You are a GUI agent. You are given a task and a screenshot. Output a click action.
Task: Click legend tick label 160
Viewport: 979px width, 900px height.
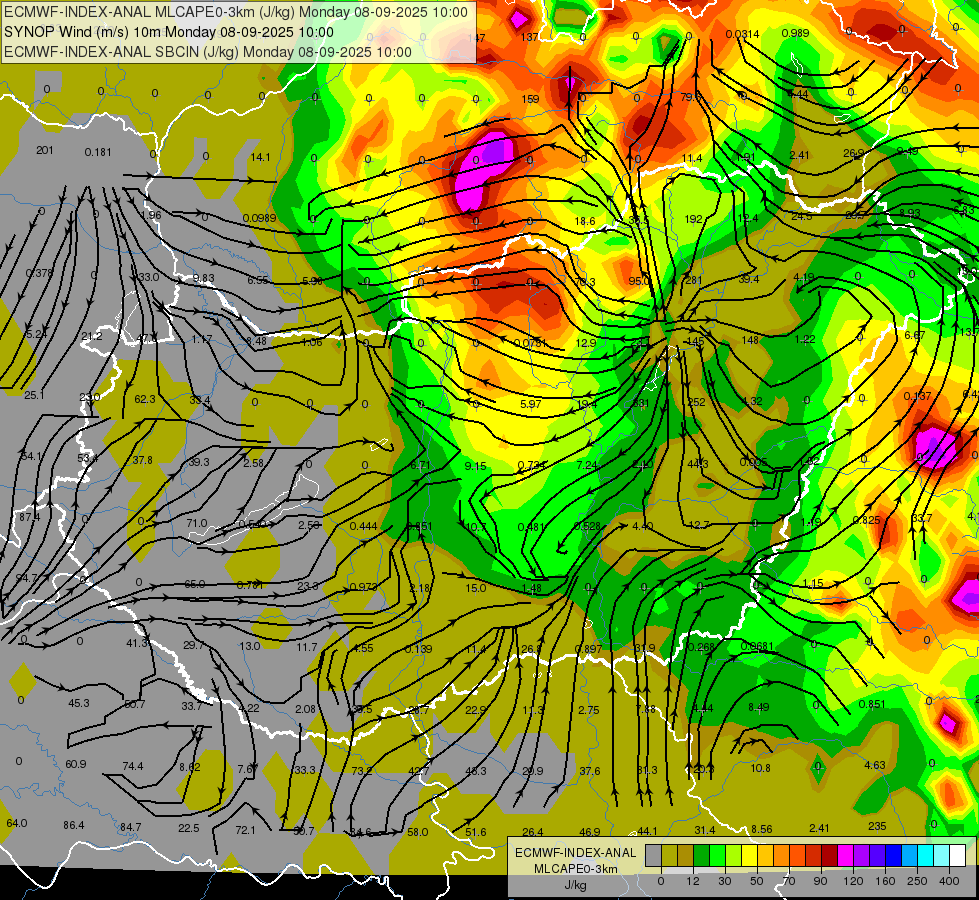(x=885, y=881)
